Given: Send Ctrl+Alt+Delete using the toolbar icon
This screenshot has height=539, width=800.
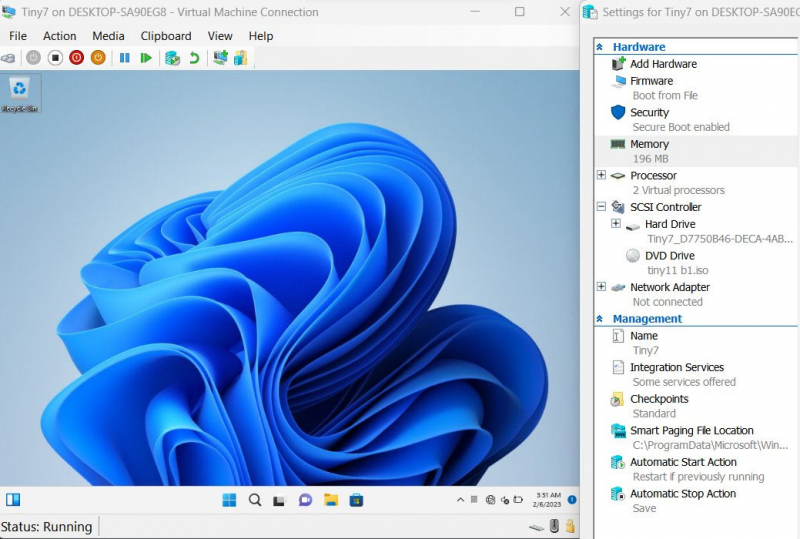Looking at the screenshot, I should coord(9,58).
